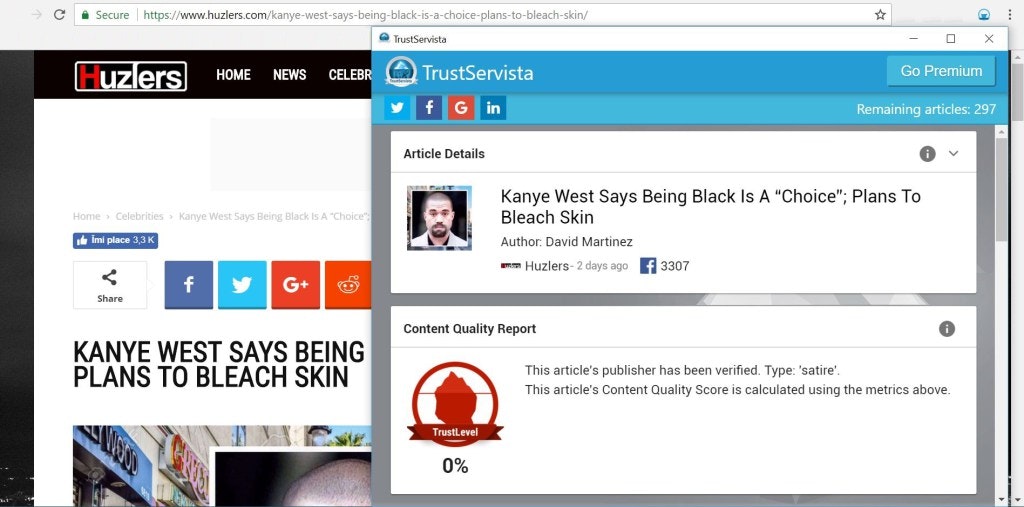Click the browser address bar URL
This screenshot has height=507, width=1024.
point(365,14)
